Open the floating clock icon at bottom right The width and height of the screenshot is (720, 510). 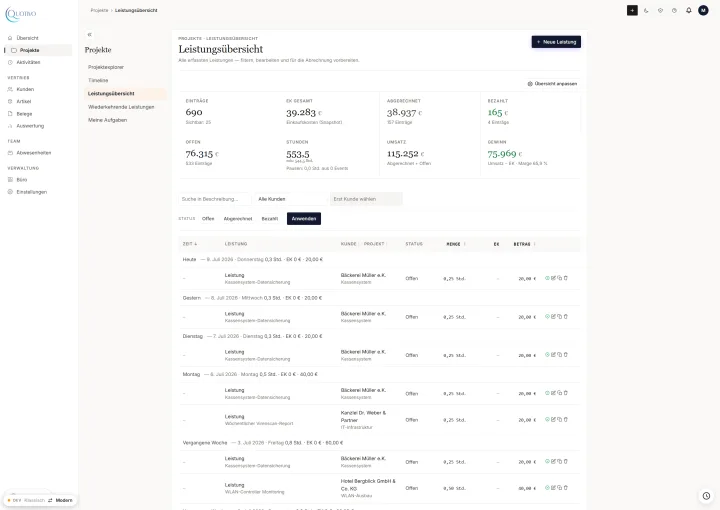coord(706,496)
